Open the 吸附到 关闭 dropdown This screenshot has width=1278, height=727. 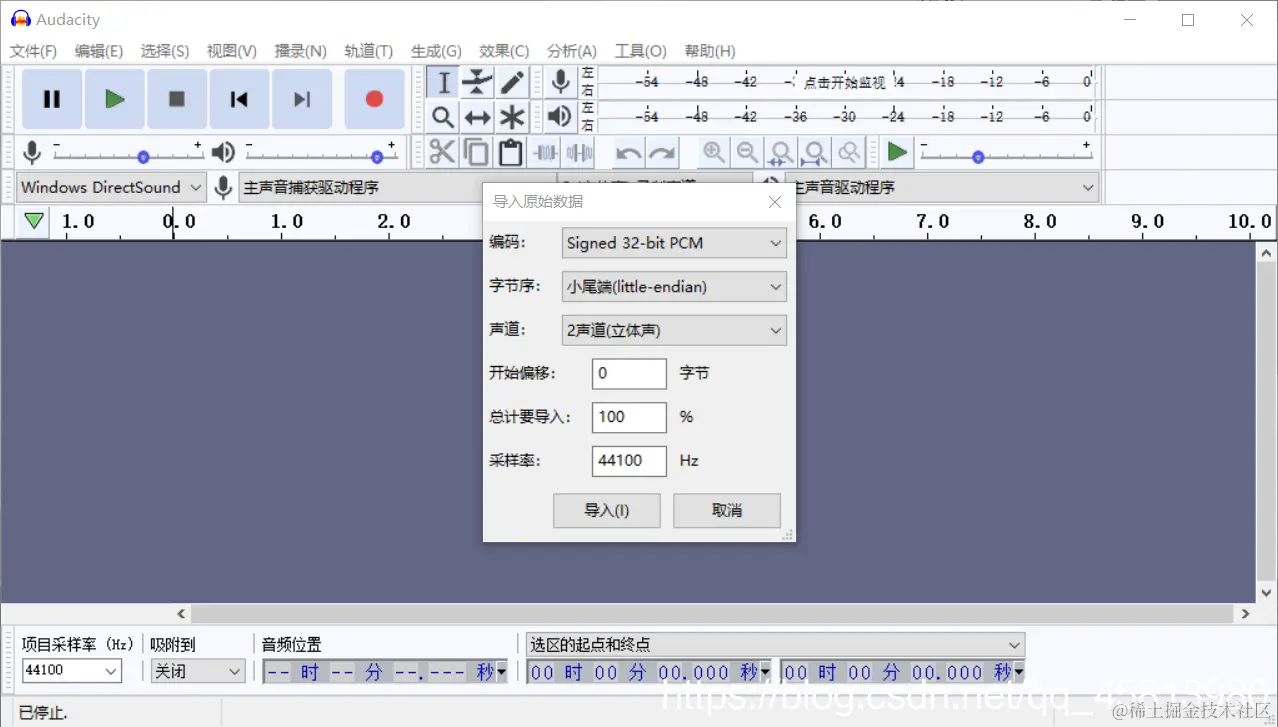[x=198, y=671]
